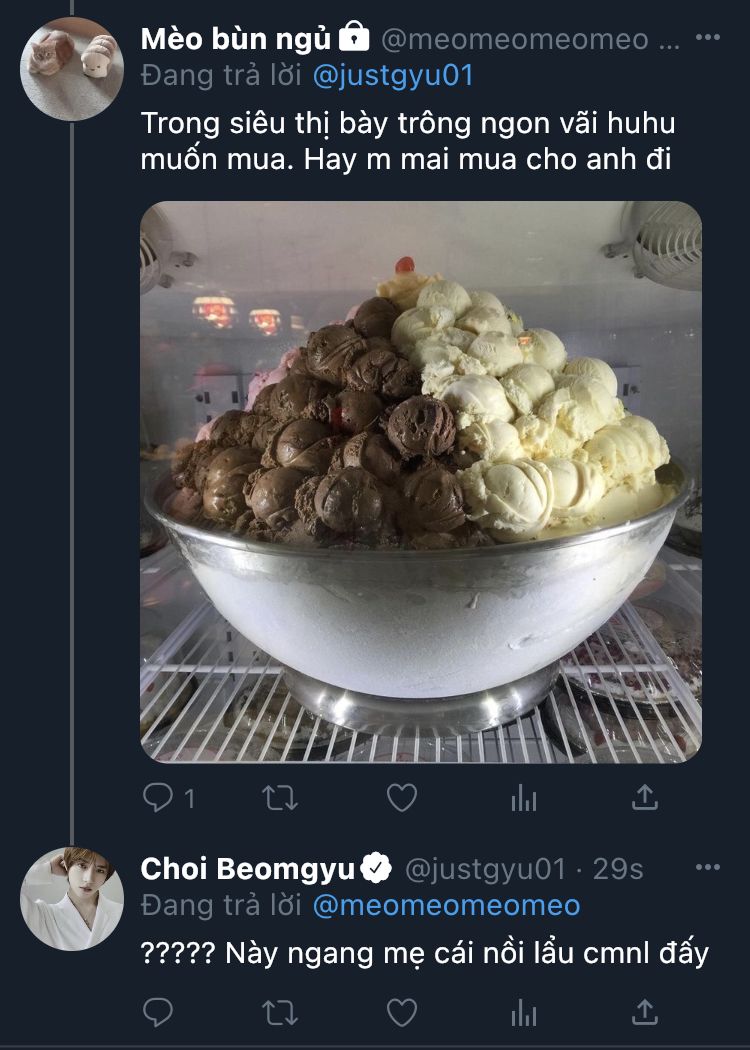Open the @justgyu01 mention link

tap(393, 76)
